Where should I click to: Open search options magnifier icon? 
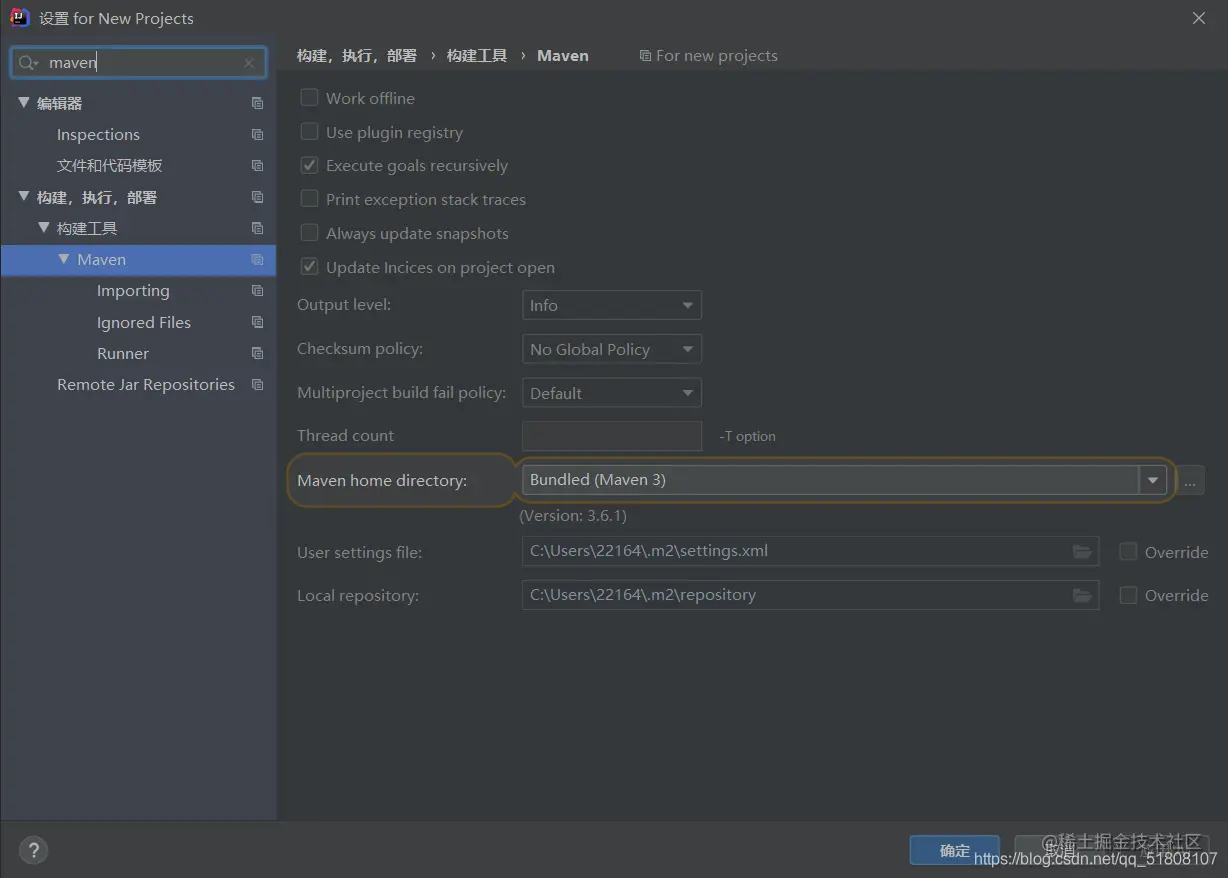tap(27, 63)
